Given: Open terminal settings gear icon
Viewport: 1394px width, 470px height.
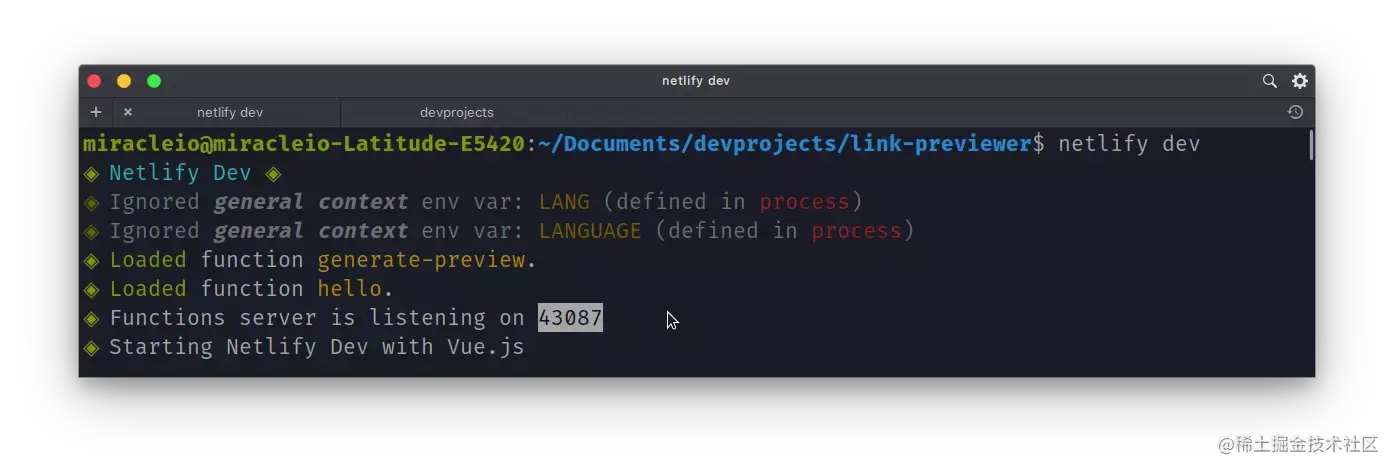Looking at the screenshot, I should (x=1299, y=81).
